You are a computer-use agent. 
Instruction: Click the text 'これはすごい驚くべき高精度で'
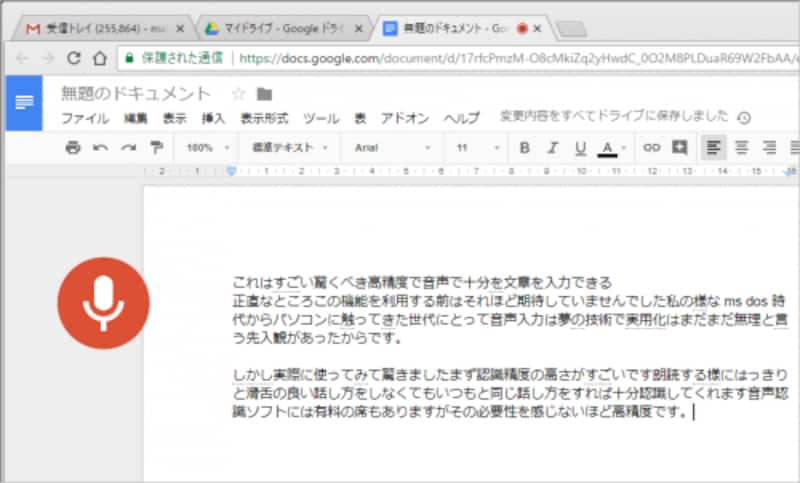tap(328, 282)
